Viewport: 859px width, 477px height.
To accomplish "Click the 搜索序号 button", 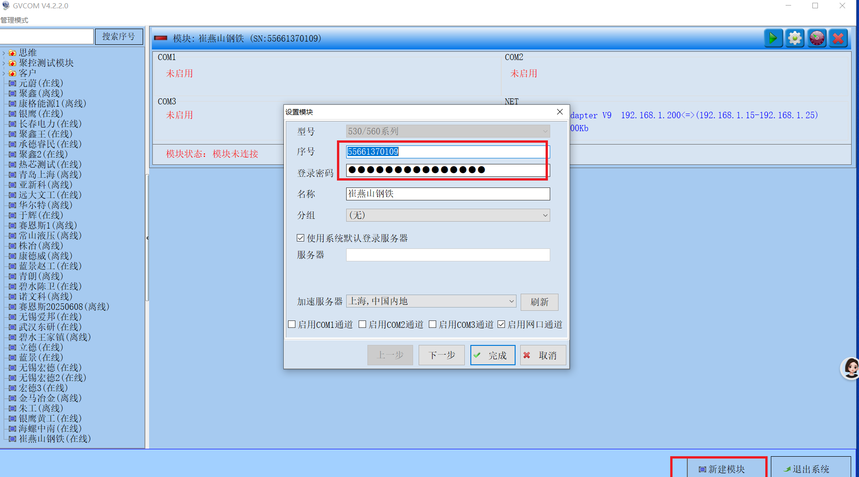I will (x=119, y=37).
